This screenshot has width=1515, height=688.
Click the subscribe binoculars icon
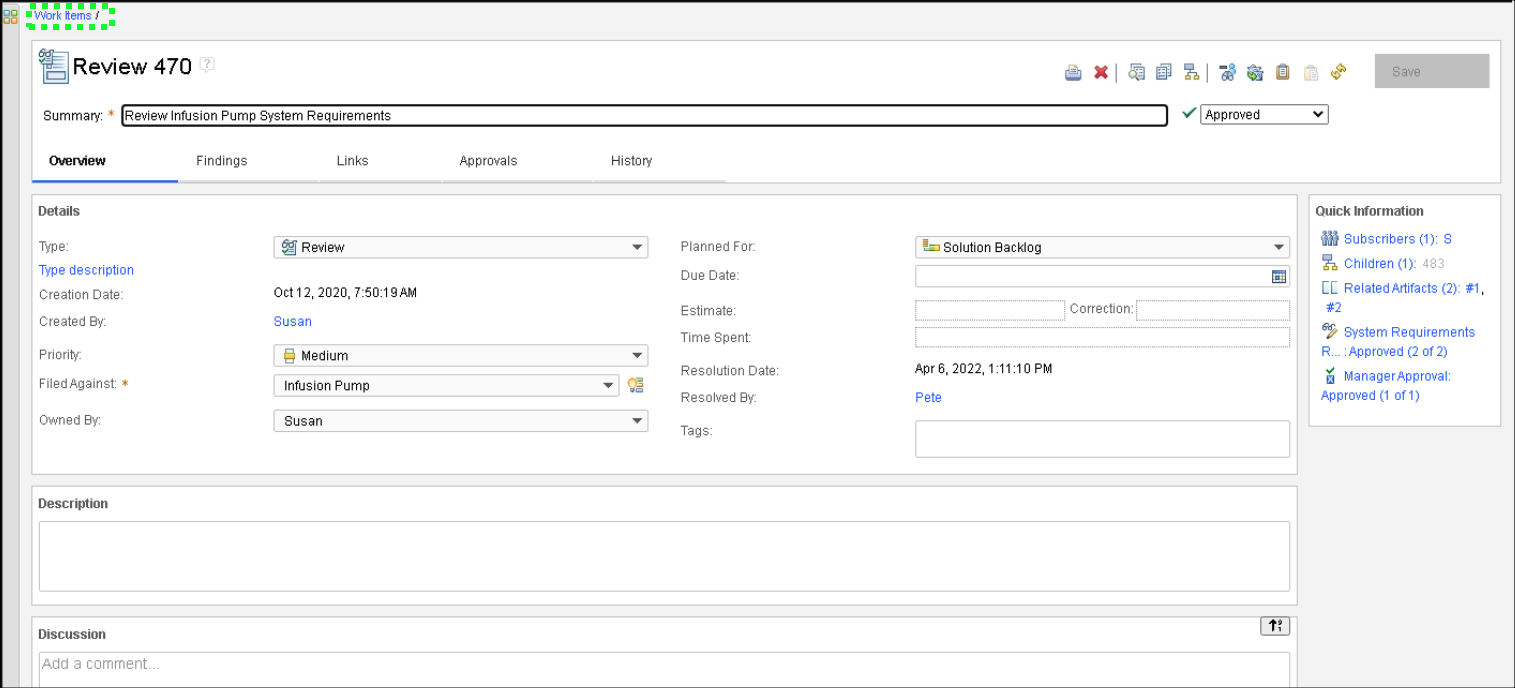coord(1227,72)
